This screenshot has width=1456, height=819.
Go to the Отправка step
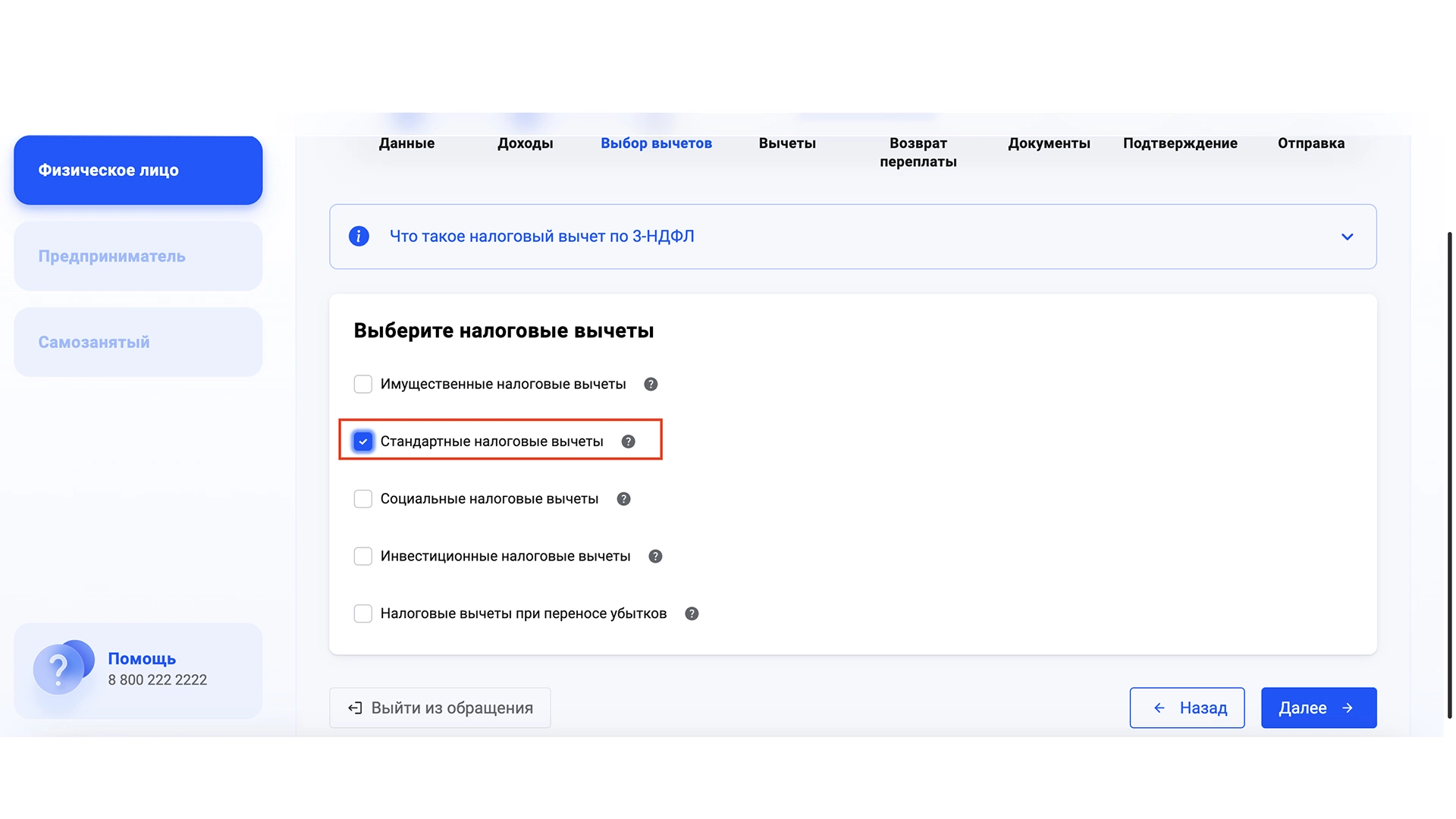[1311, 143]
